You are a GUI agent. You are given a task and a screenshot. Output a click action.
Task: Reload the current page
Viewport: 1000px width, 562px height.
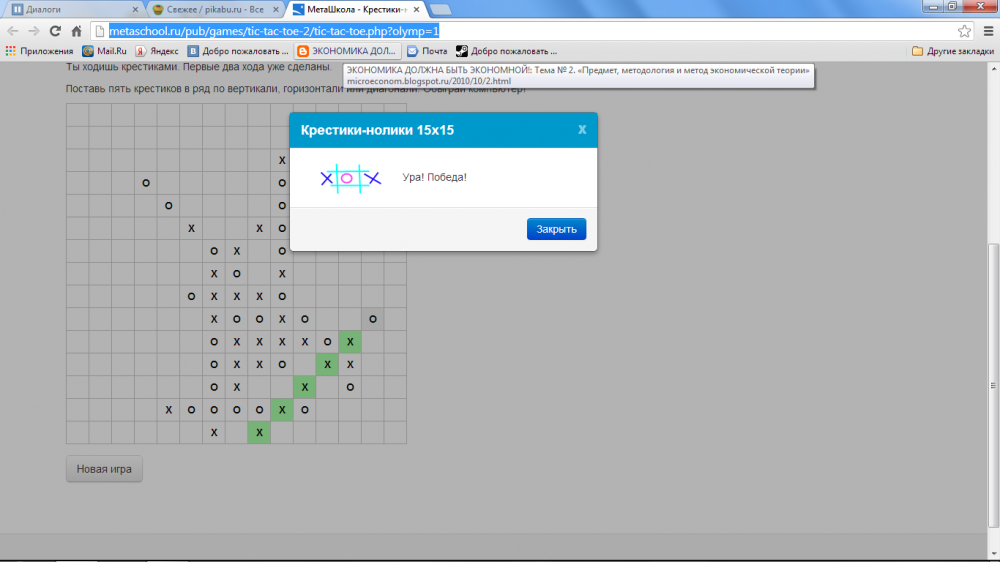(x=55, y=31)
